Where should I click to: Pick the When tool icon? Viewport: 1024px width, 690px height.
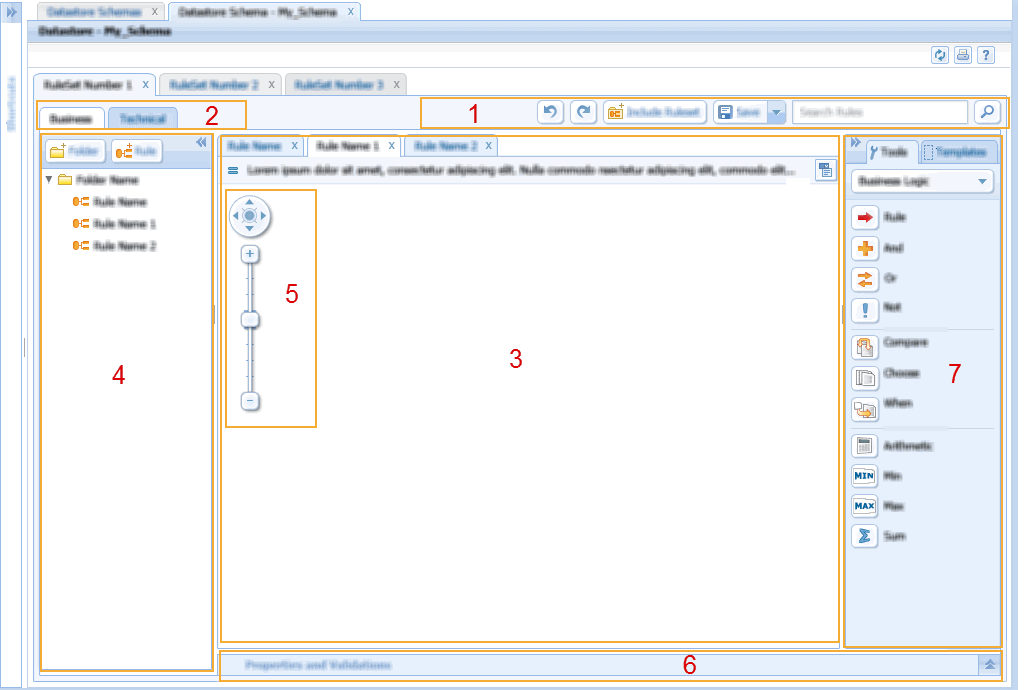[865, 409]
